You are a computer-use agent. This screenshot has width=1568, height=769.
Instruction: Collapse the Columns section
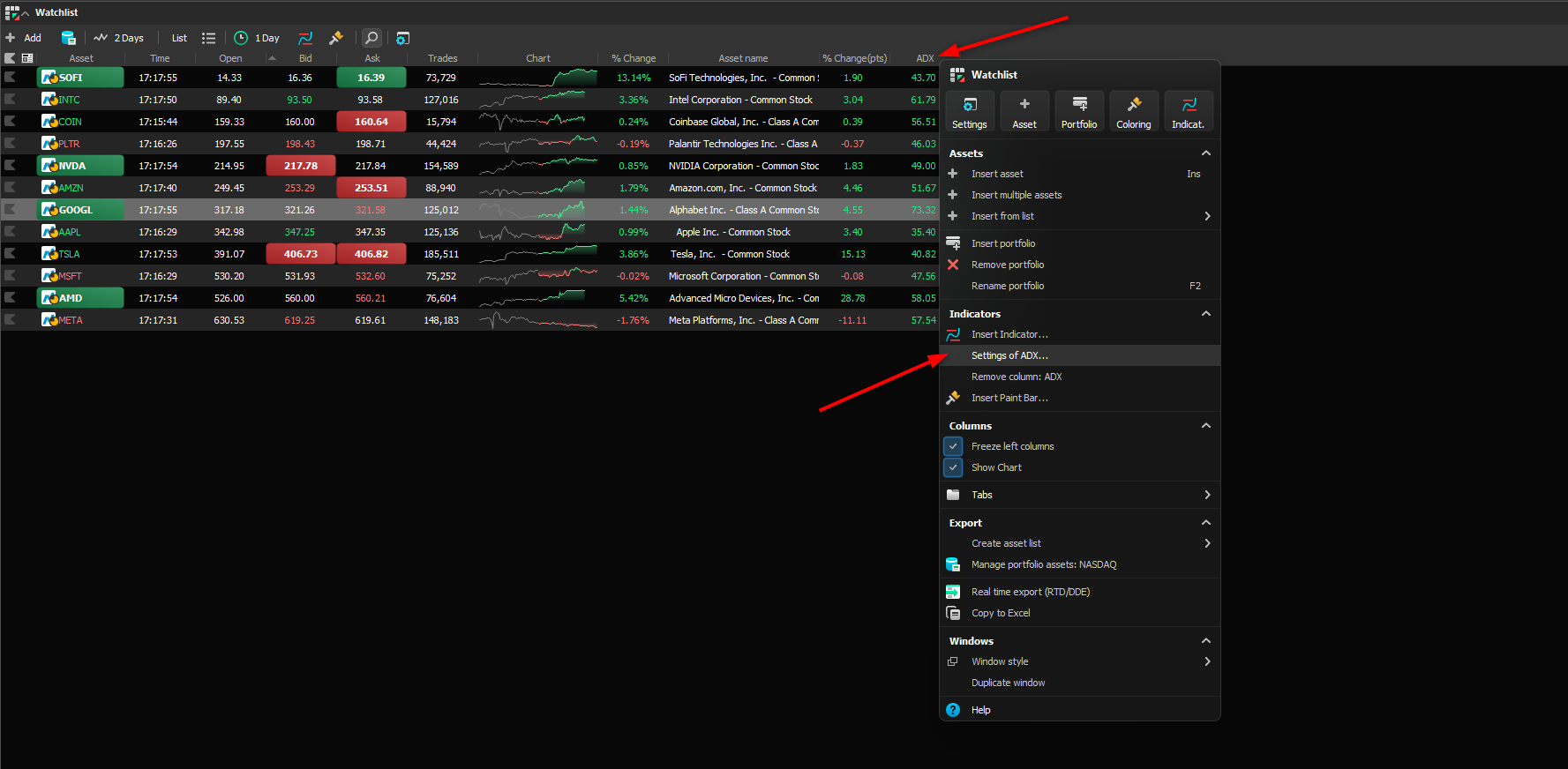pyautogui.click(x=1206, y=426)
